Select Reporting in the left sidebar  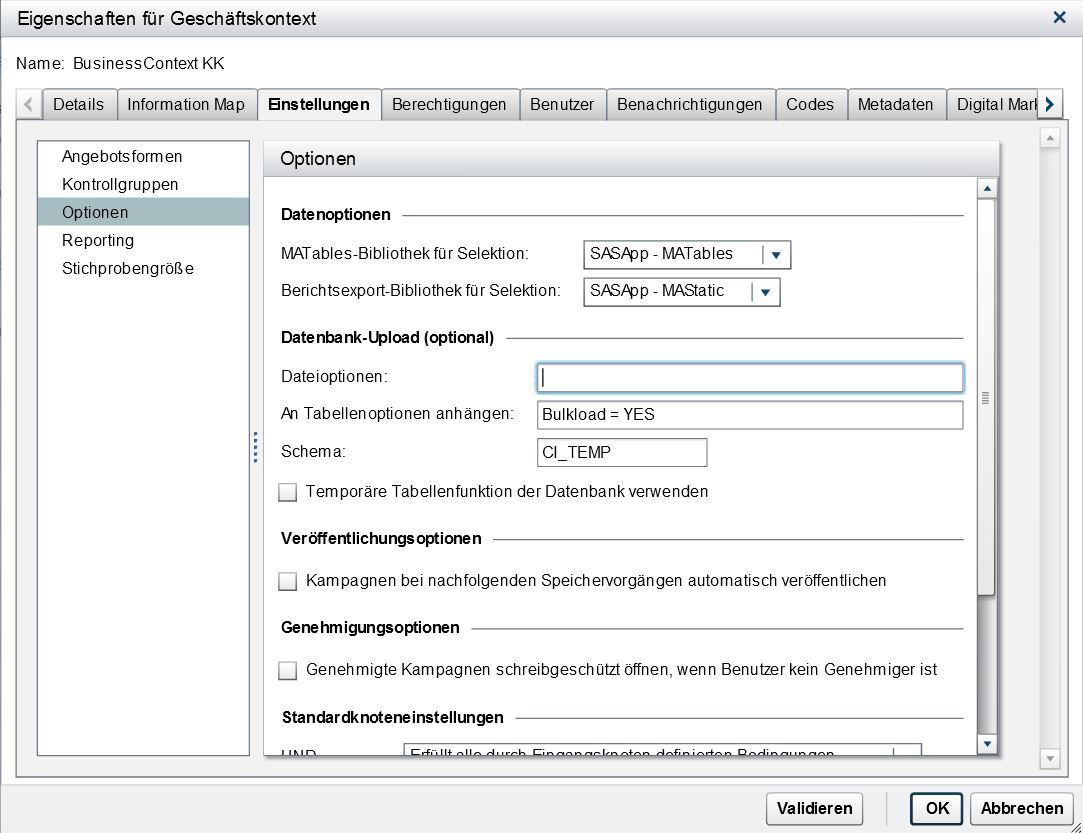click(x=98, y=240)
